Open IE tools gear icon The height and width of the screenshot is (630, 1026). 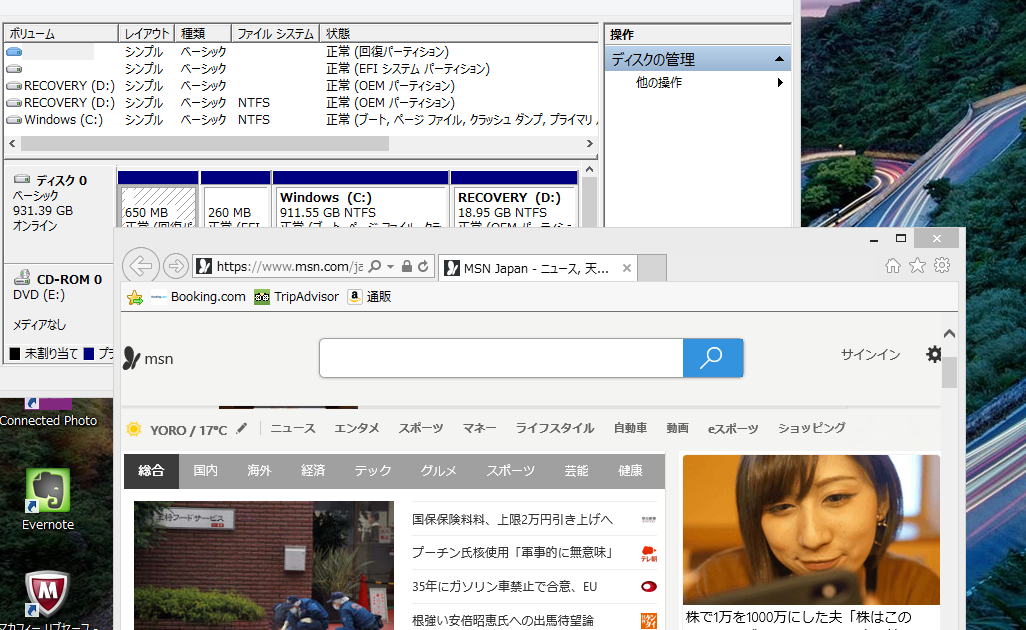click(942, 265)
